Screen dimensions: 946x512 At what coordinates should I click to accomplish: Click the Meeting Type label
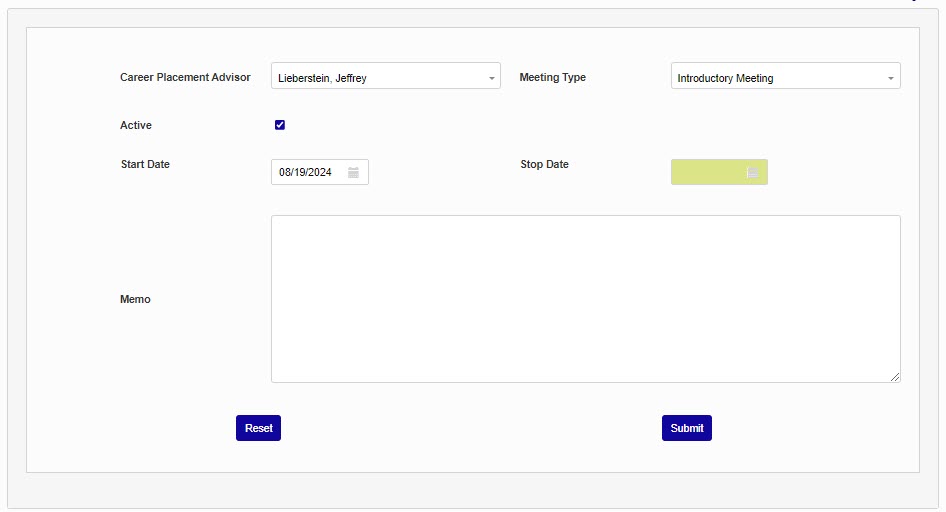553,77
